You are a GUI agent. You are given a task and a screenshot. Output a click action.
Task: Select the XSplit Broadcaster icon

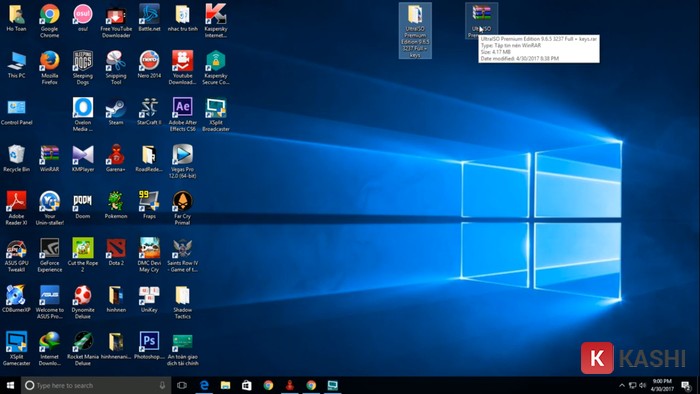point(216,114)
